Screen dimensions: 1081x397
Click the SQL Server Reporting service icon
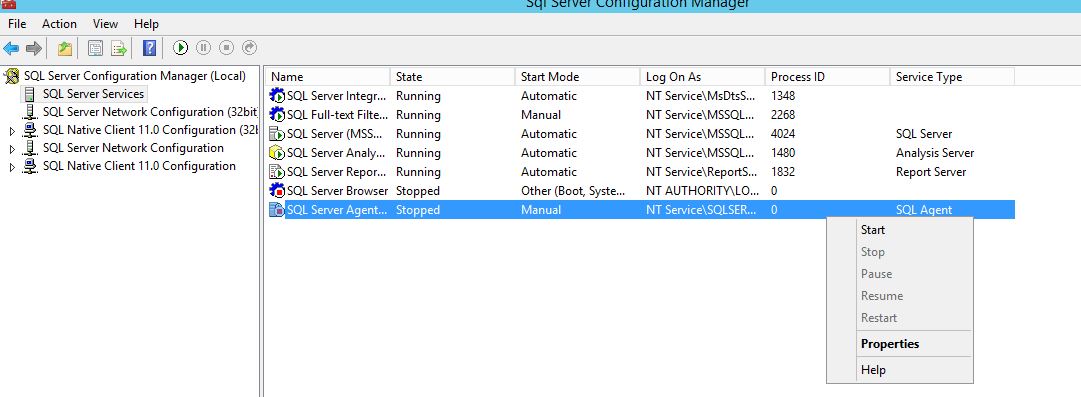click(277, 172)
